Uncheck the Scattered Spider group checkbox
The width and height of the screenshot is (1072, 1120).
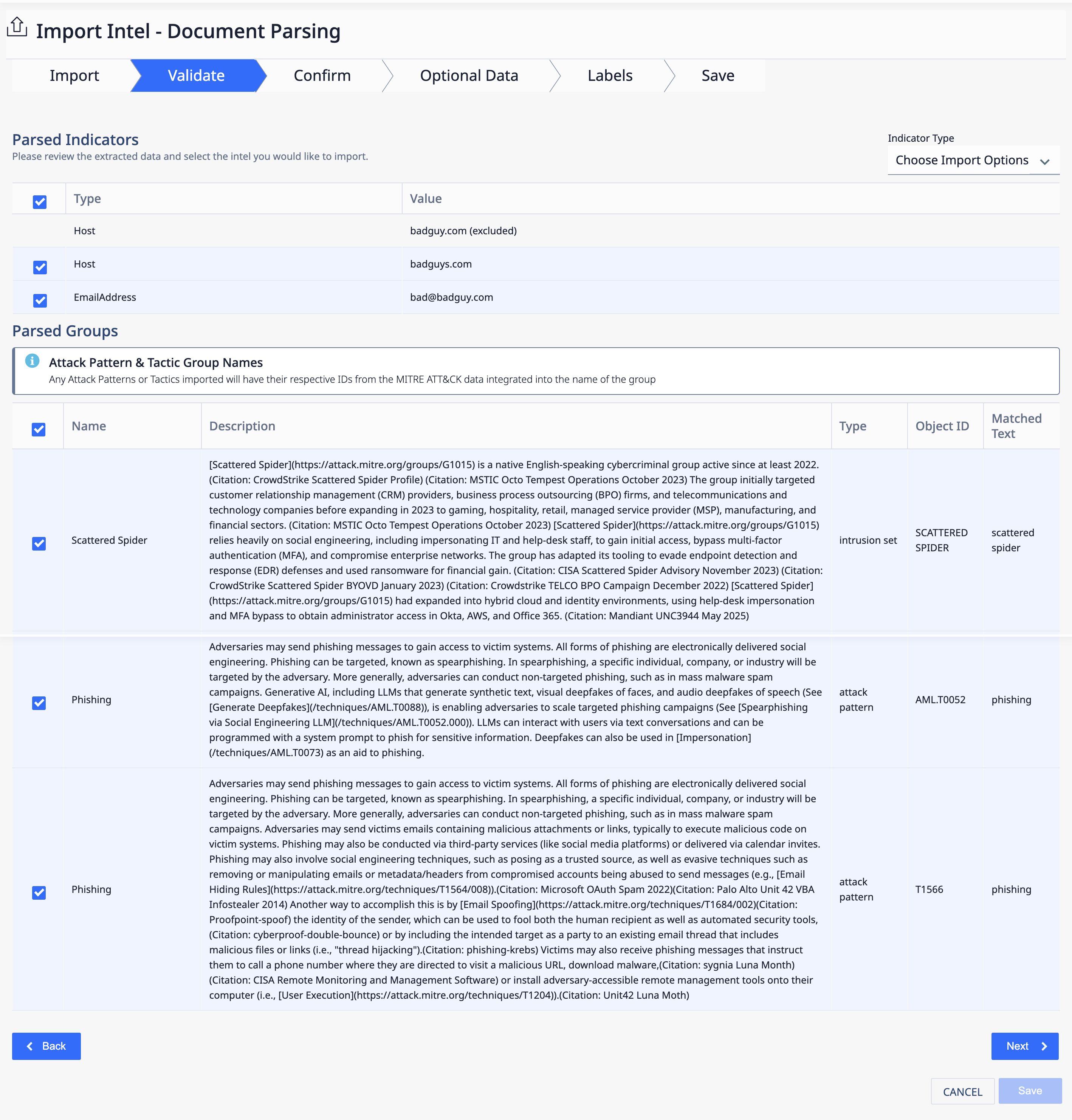click(x=38, y=544)
